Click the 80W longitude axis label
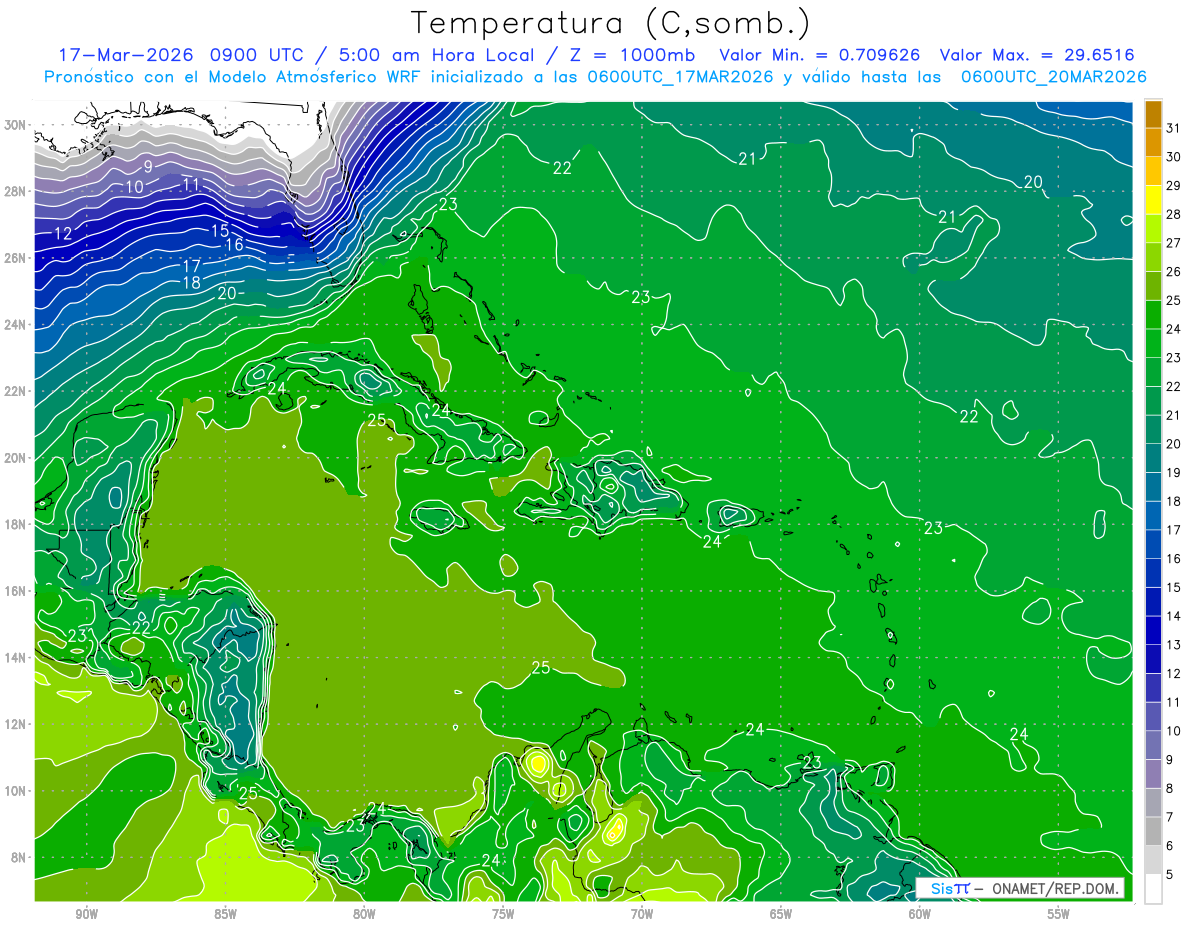Image resolution: width=1200 pixels, height=927 pixels. [364, 914]
